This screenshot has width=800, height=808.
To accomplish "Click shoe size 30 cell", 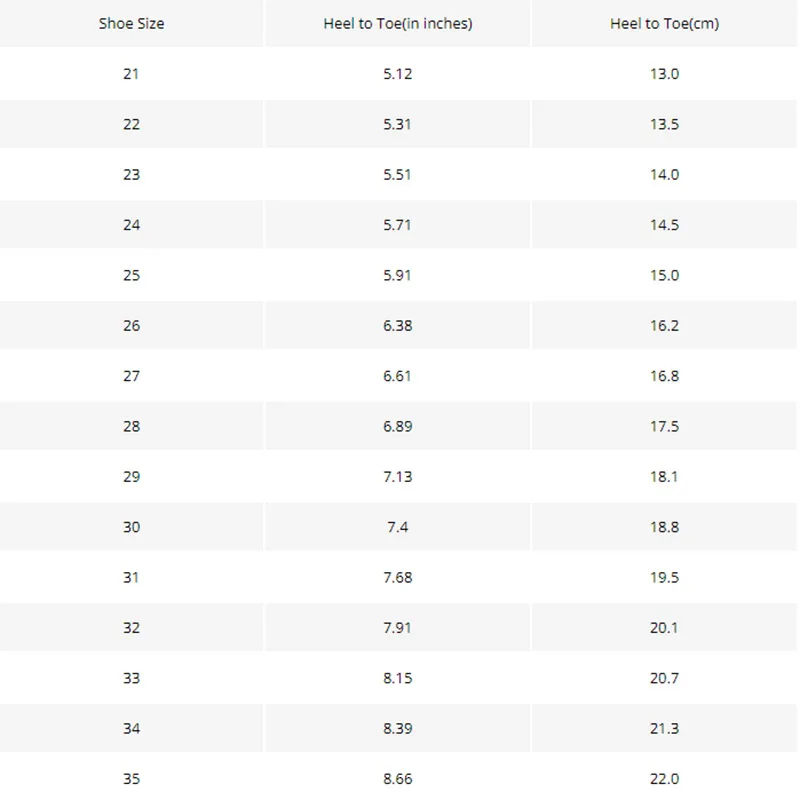I will 131,527.
